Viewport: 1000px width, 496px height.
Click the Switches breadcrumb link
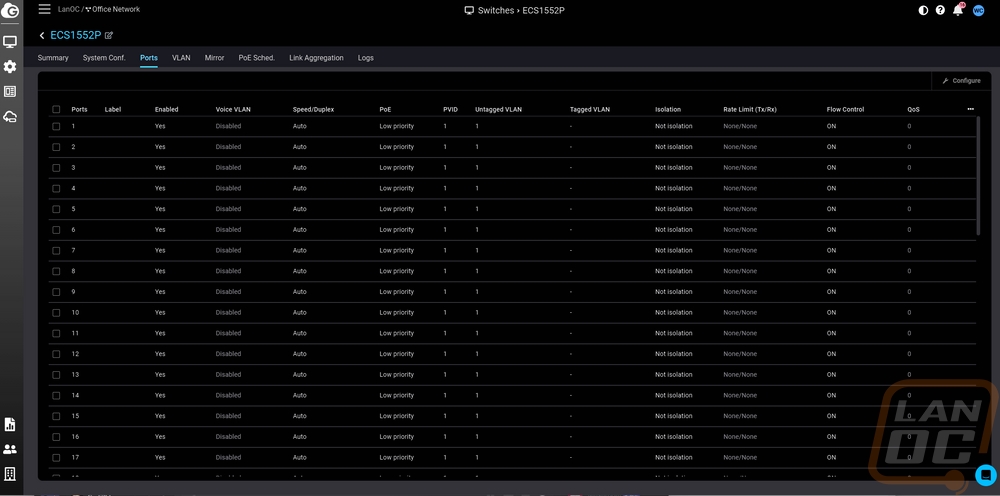tap(497, 10)
